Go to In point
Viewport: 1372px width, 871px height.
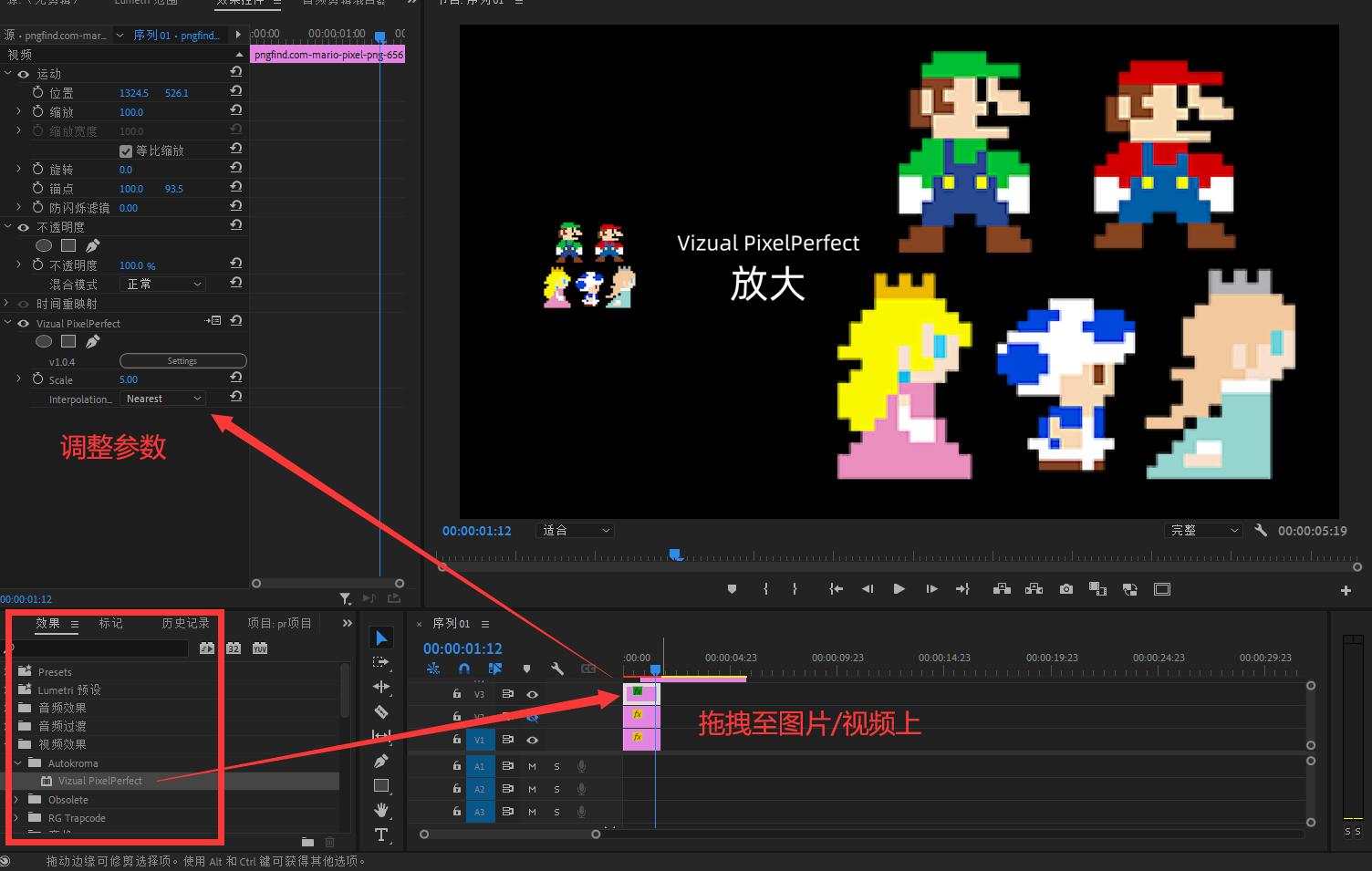coord(836,589)
